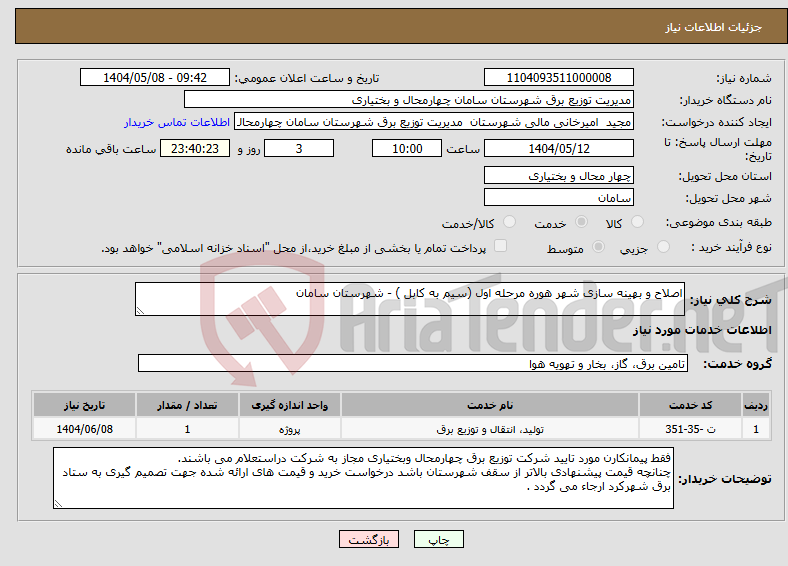Viewport: 788px width, 566px height.
Task: Toggle the اسناد خزانه اسلامی payment checkbox
Action: [x=501, y=246]
